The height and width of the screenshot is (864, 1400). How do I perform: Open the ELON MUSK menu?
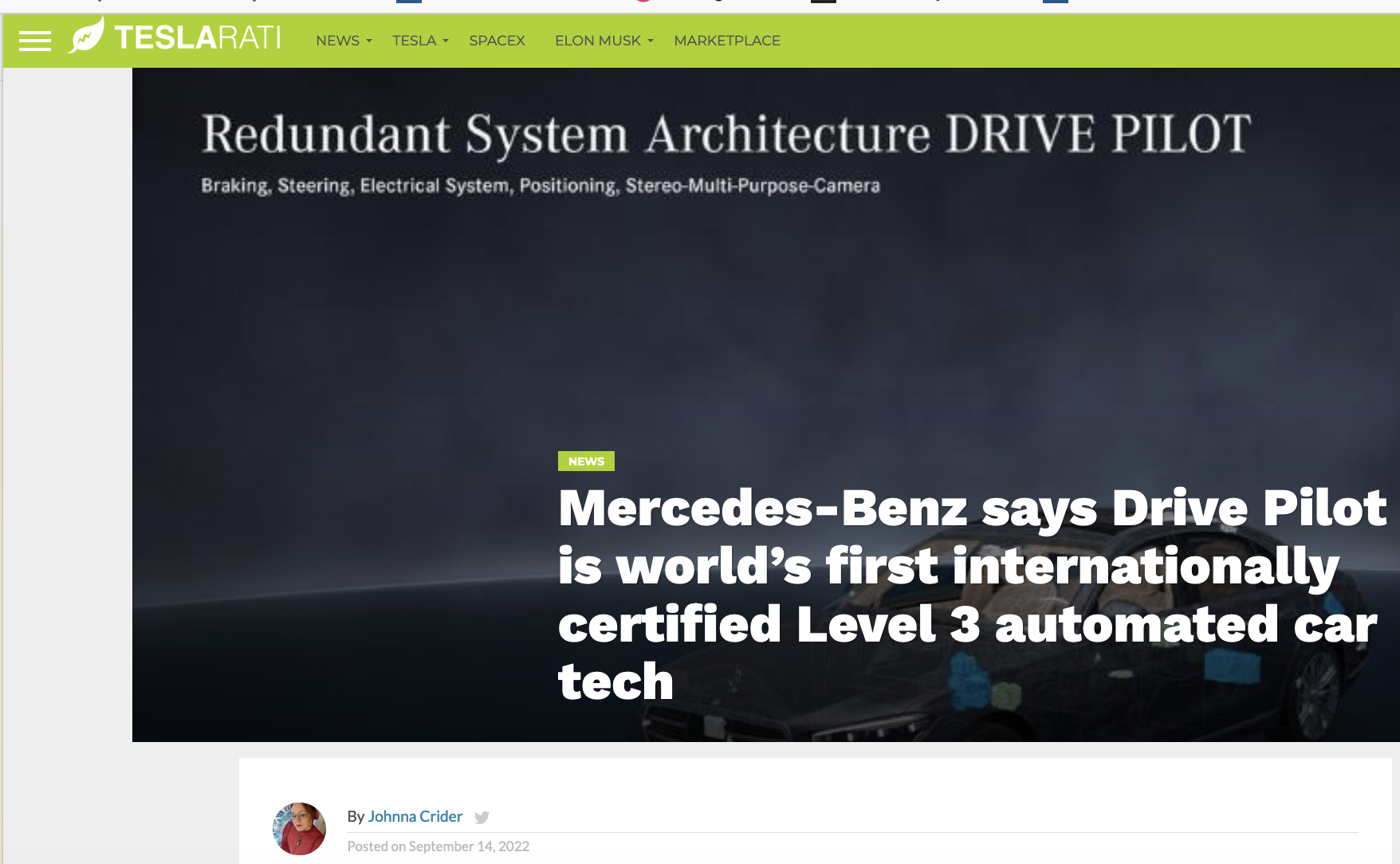(598, 41)
